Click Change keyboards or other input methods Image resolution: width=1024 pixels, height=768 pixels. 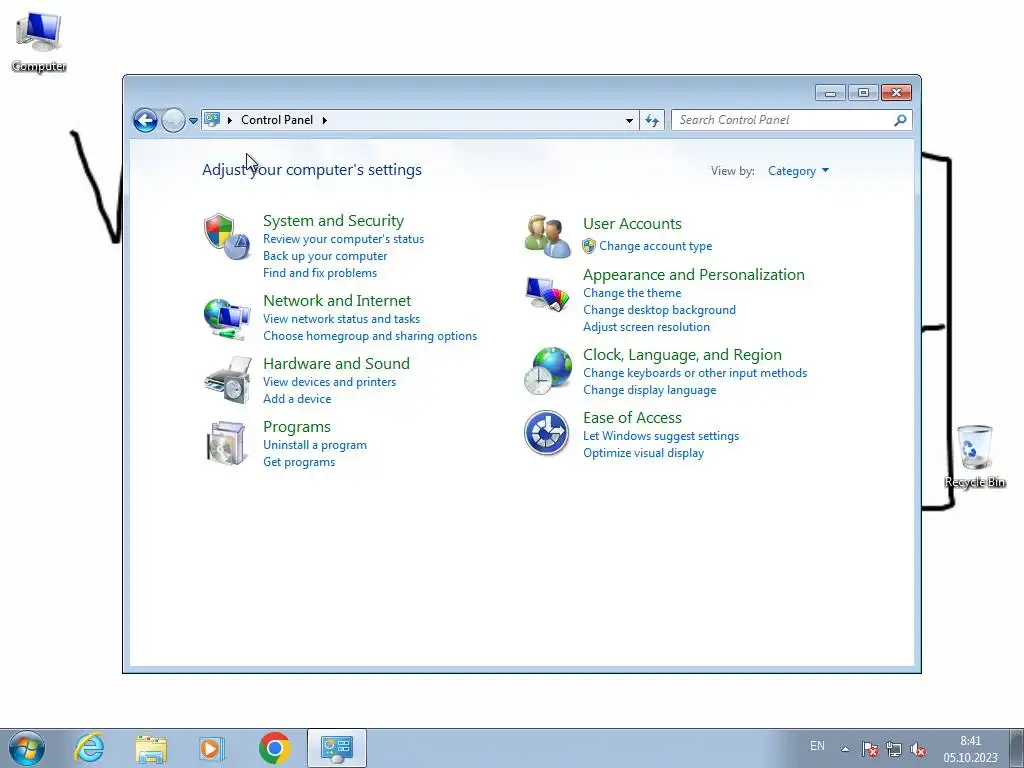click(695, 373)
